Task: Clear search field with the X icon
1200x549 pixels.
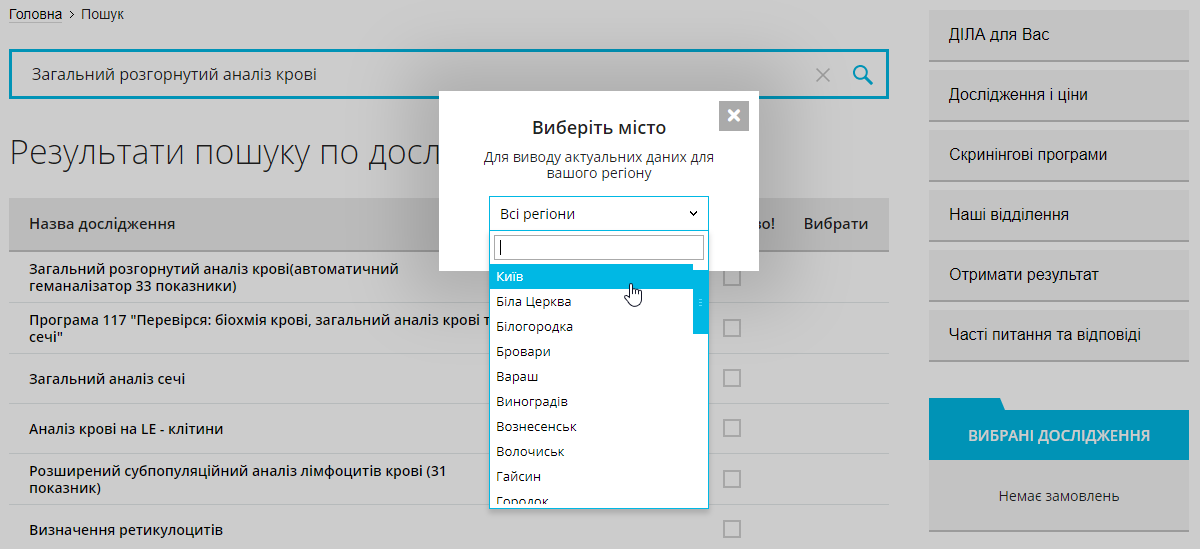Action: tap(823, 75)
